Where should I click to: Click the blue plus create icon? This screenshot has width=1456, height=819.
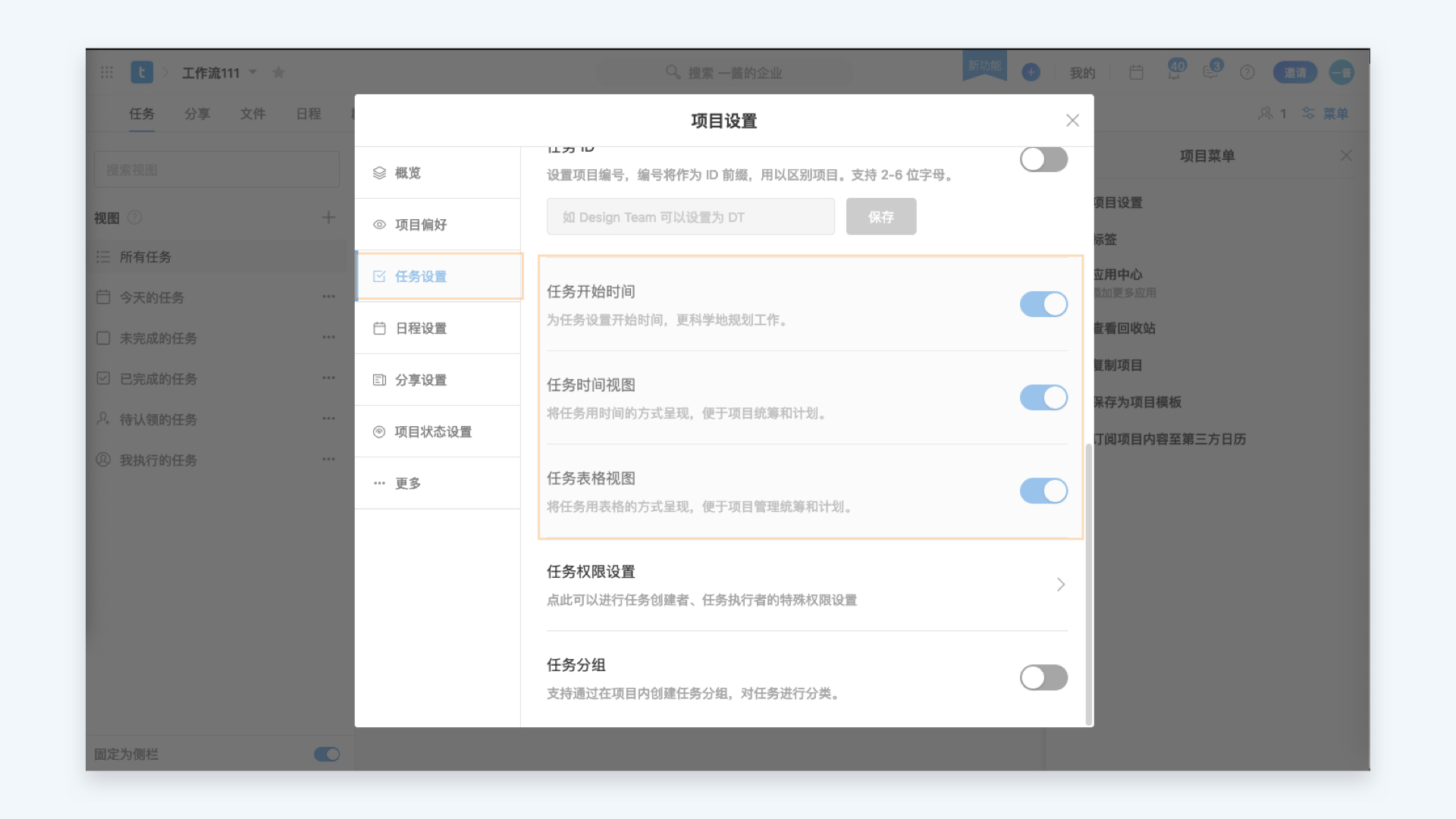coord(1031,72)
